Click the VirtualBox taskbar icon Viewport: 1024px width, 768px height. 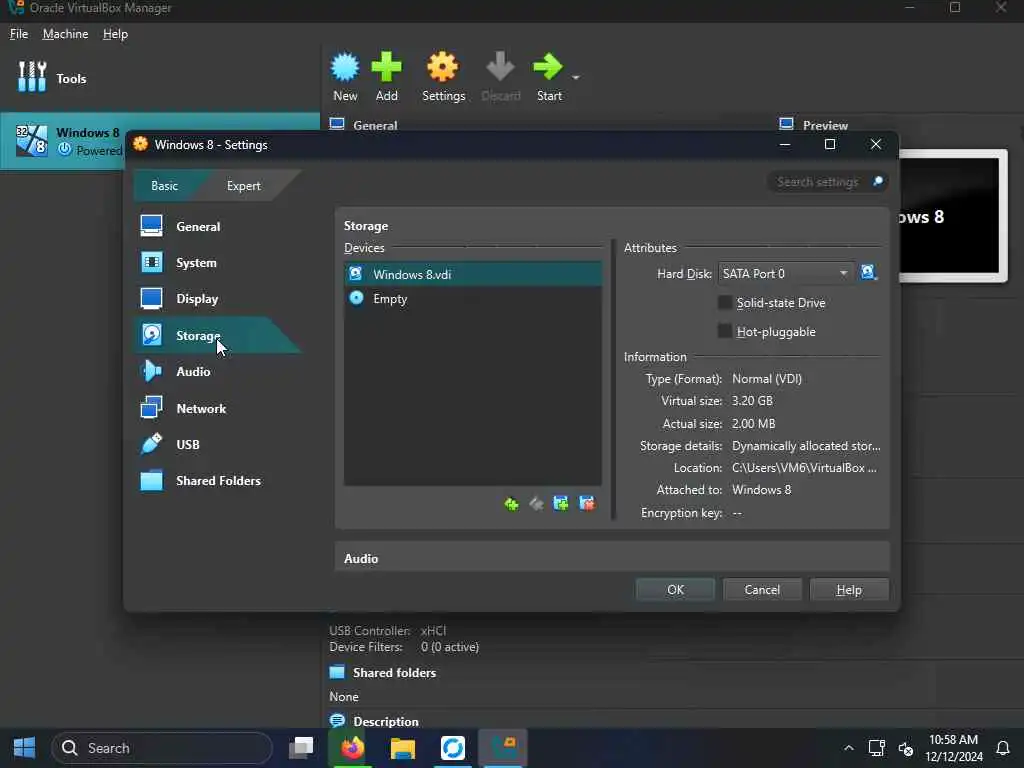click(x=504, y=748)
